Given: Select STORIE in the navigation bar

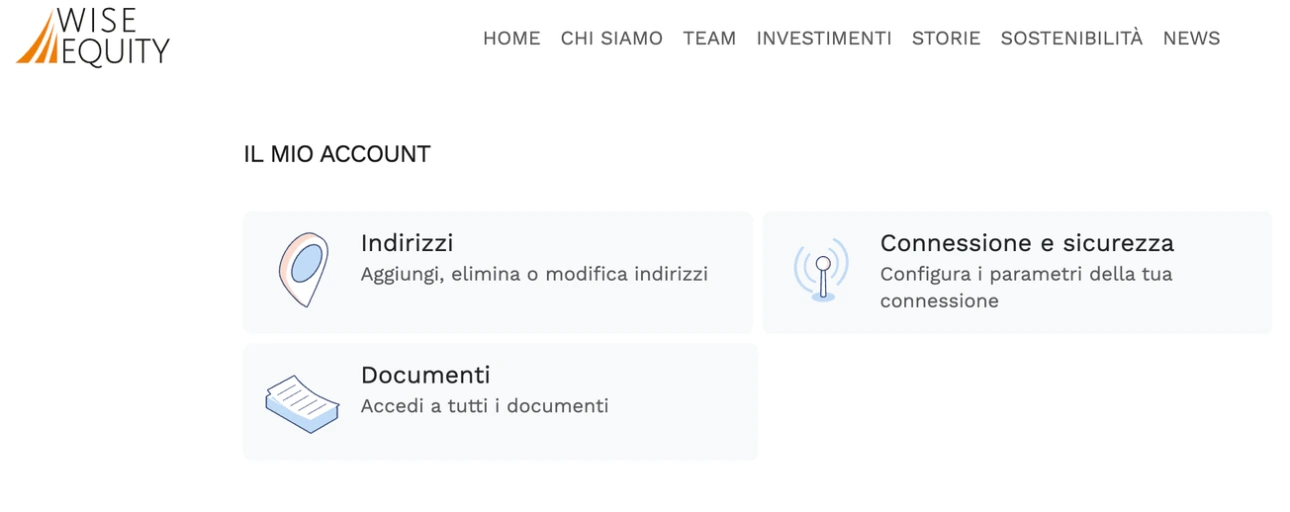Looking at the screenshot, I should click(945, 38).
